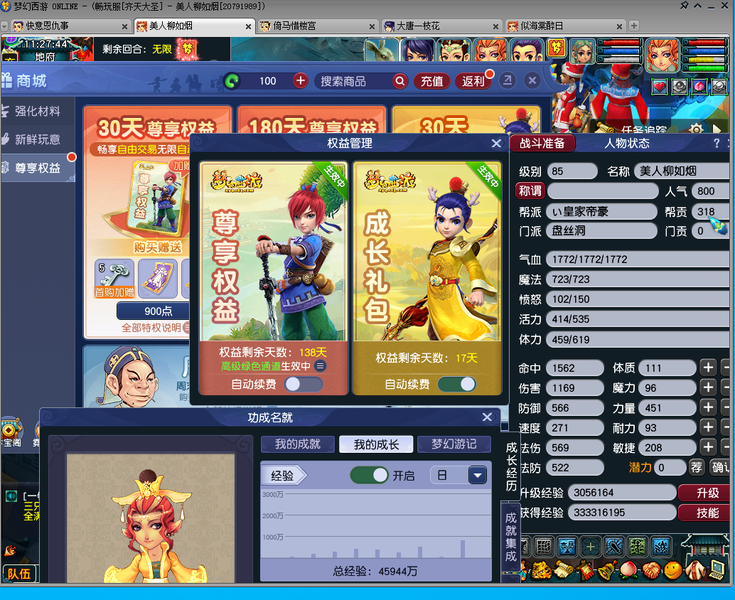Switch to 快意恩仇事 window tab
Screen dimensions: 735x600
[69, 26]
